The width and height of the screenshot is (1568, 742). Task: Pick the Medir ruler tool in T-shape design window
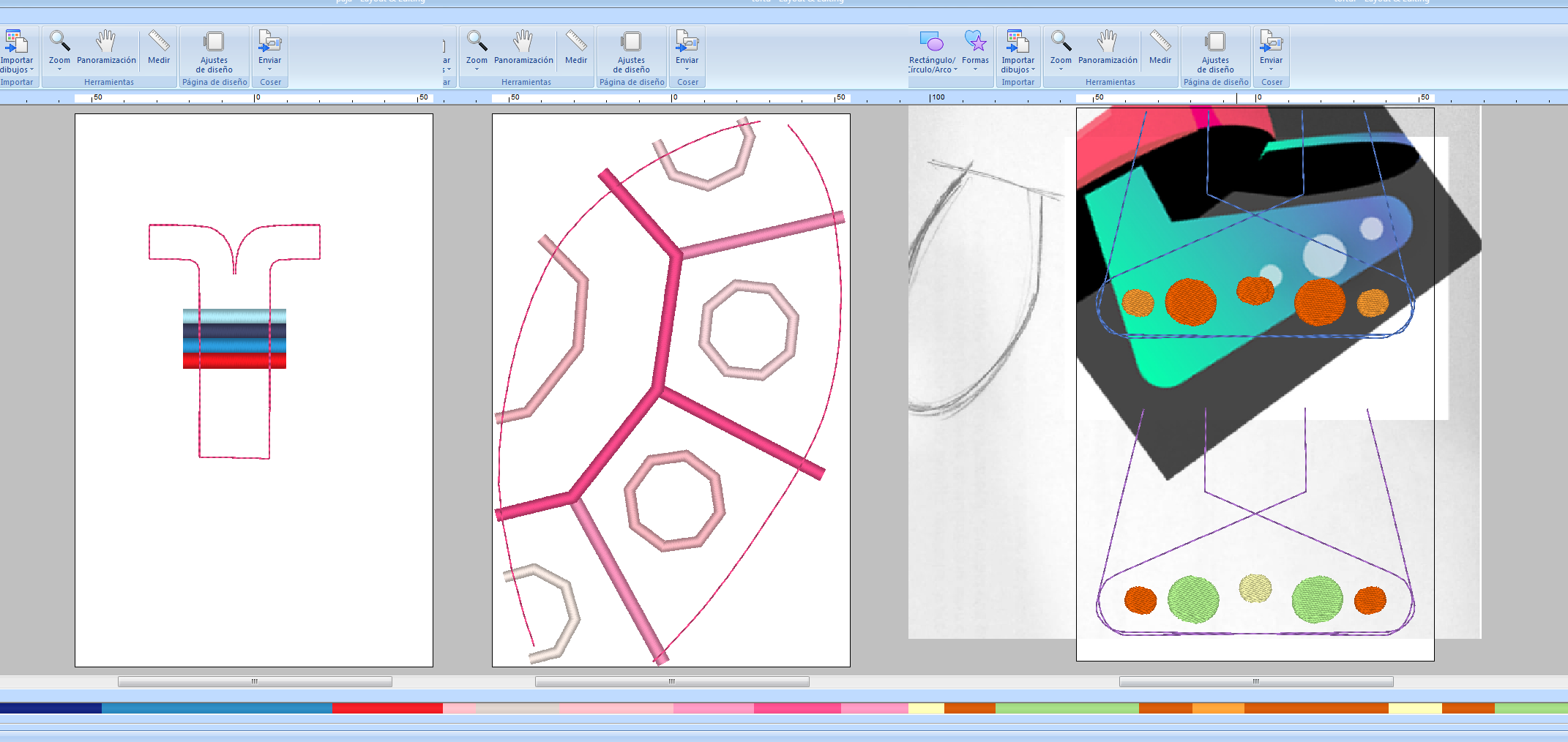click(x=159, y=41)
